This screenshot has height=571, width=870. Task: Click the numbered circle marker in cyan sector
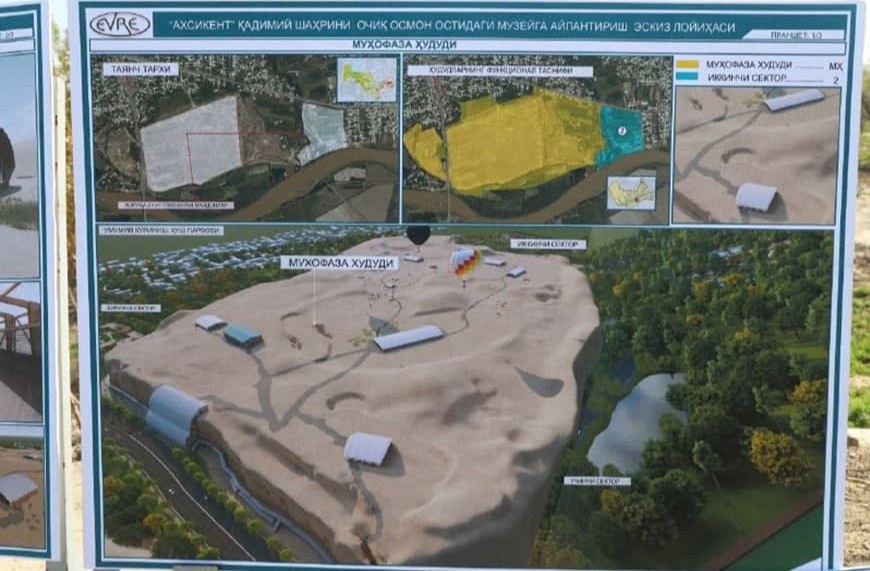[621, 130]
